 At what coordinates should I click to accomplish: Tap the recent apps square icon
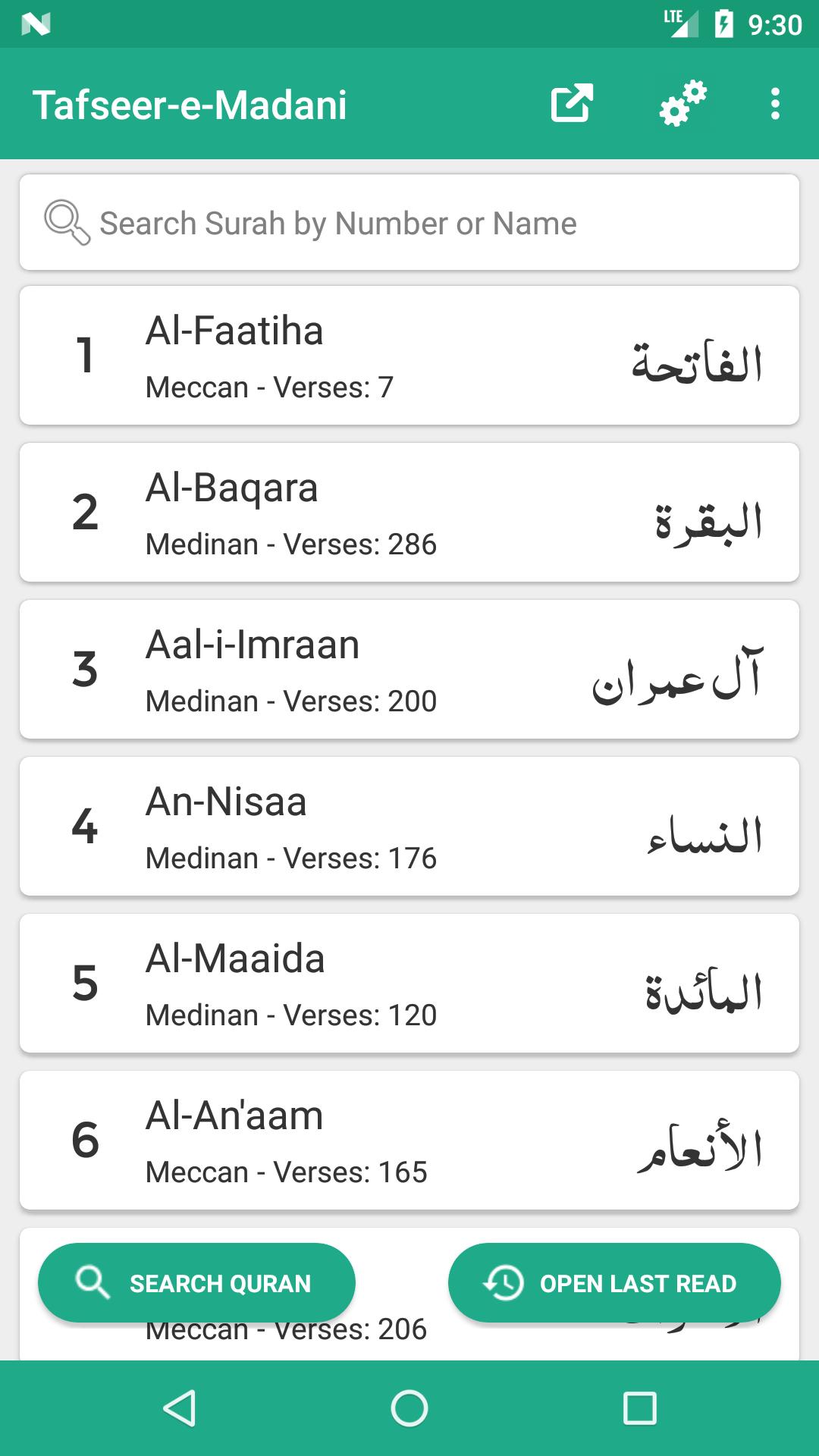(639, 1408)
